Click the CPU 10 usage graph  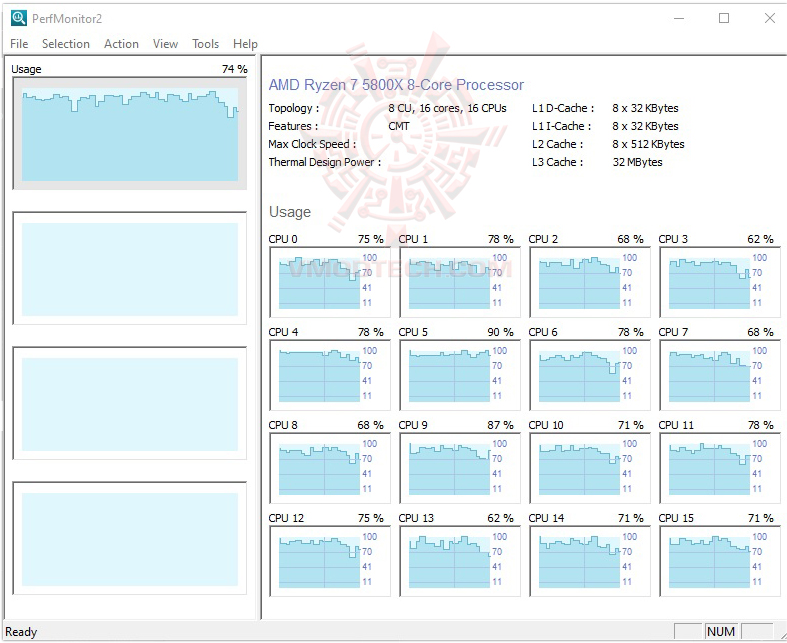click(590, 468)
